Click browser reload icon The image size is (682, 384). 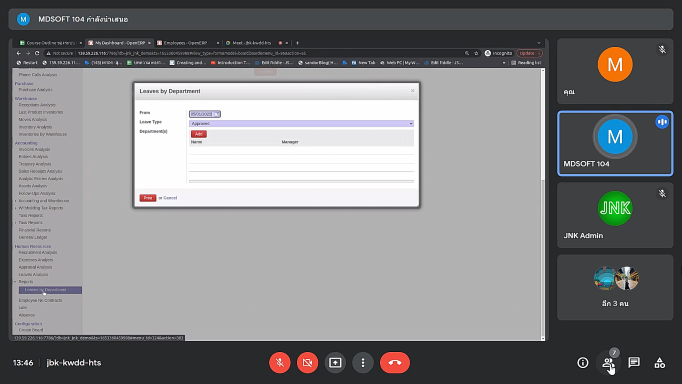point(37,53)
